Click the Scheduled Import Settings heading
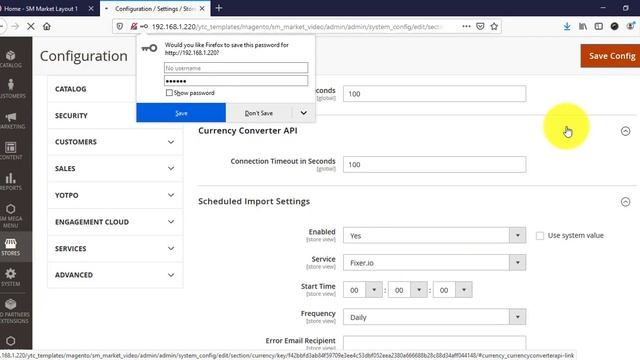This screenshot has width=640, height=360. click(254, 201)
